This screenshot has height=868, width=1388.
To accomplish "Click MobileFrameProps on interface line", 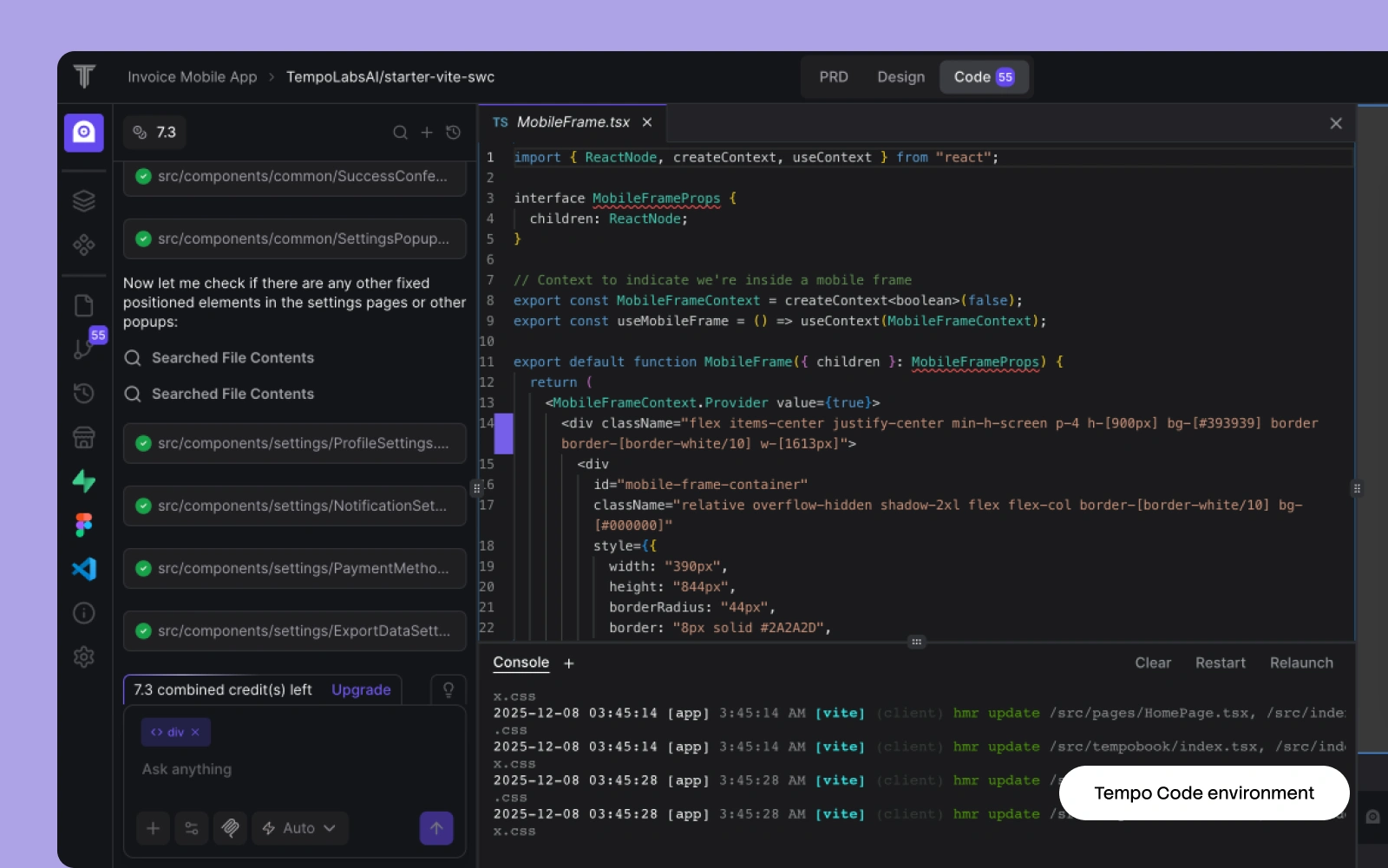I will click(x=657, y=199).
